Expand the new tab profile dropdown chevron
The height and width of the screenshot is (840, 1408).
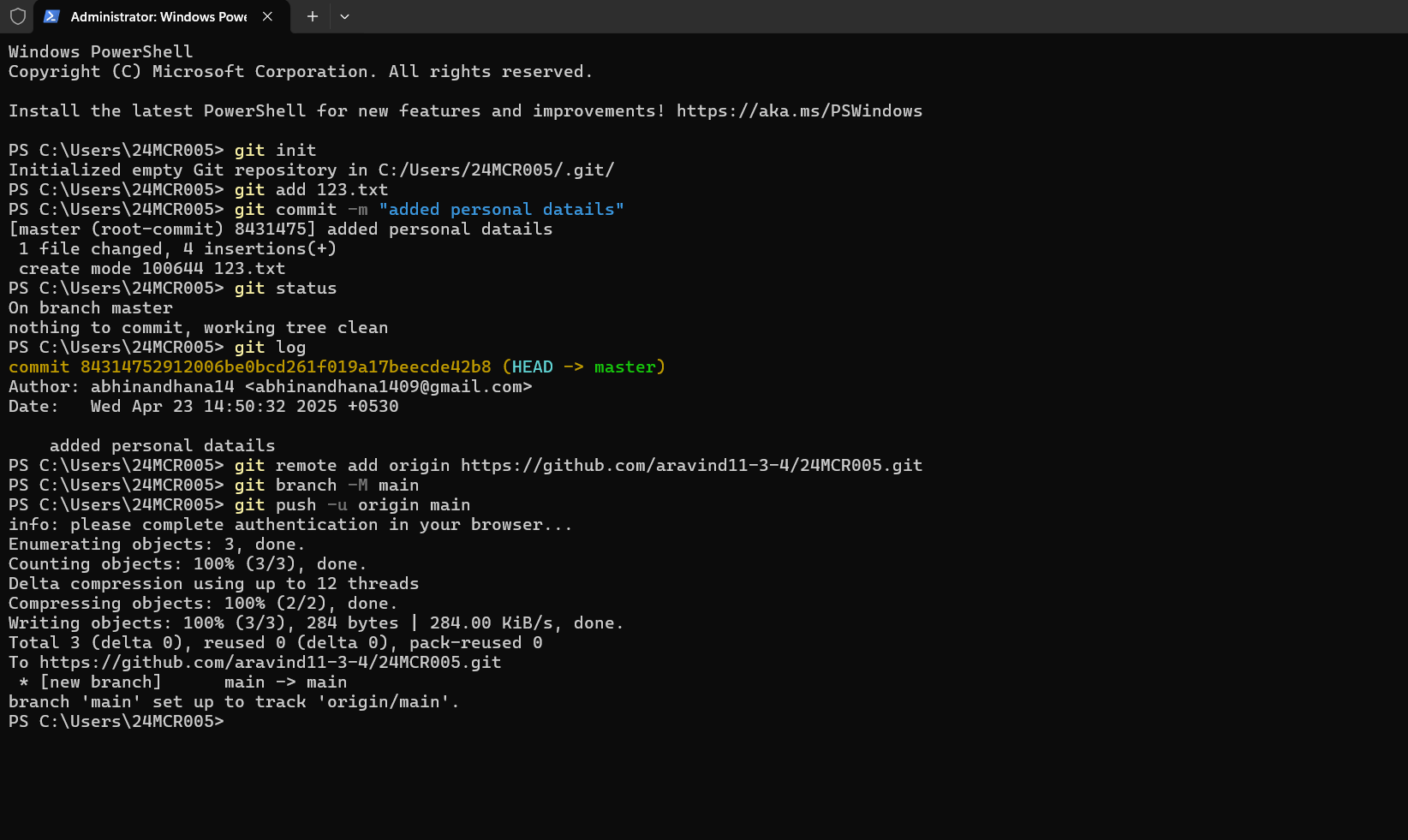coord(344,16)
